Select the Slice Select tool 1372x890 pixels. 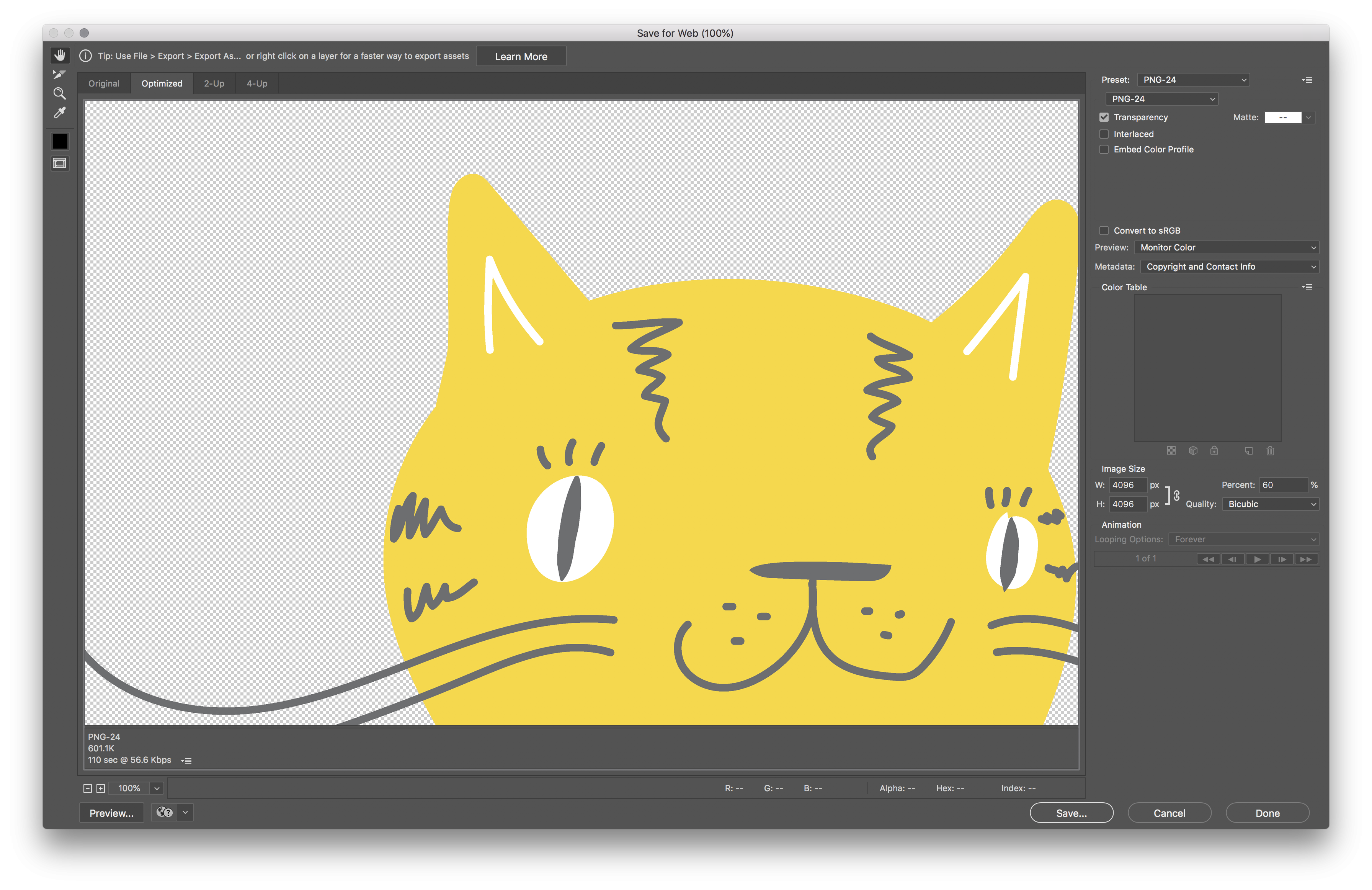click(x=59, y=74)
